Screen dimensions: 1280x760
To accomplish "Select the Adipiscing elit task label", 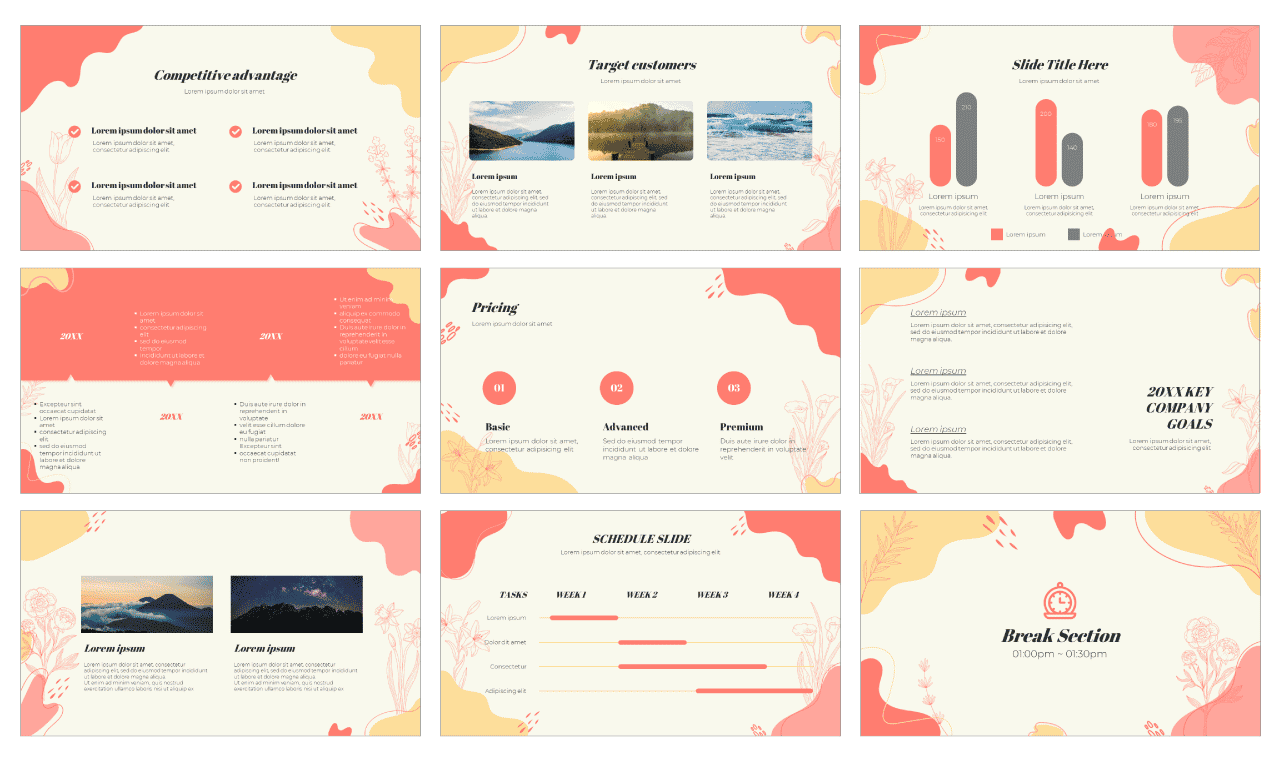I will tap(505, 690).
